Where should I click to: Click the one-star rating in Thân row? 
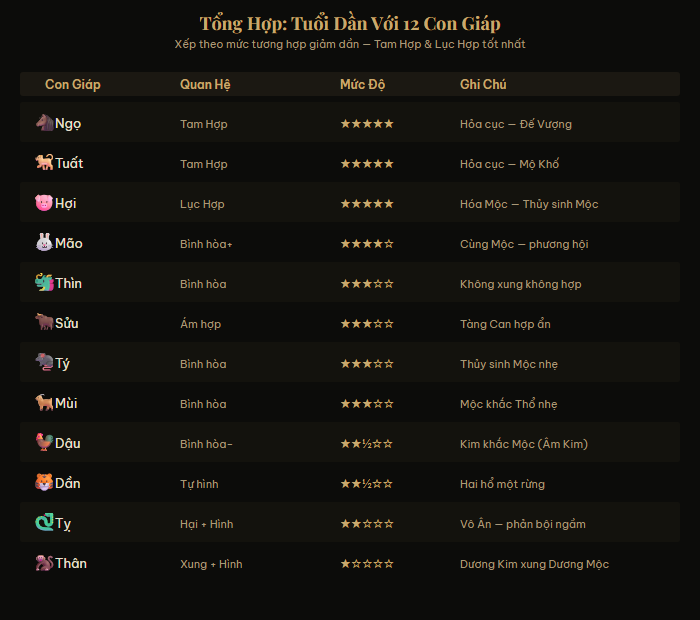367,564
